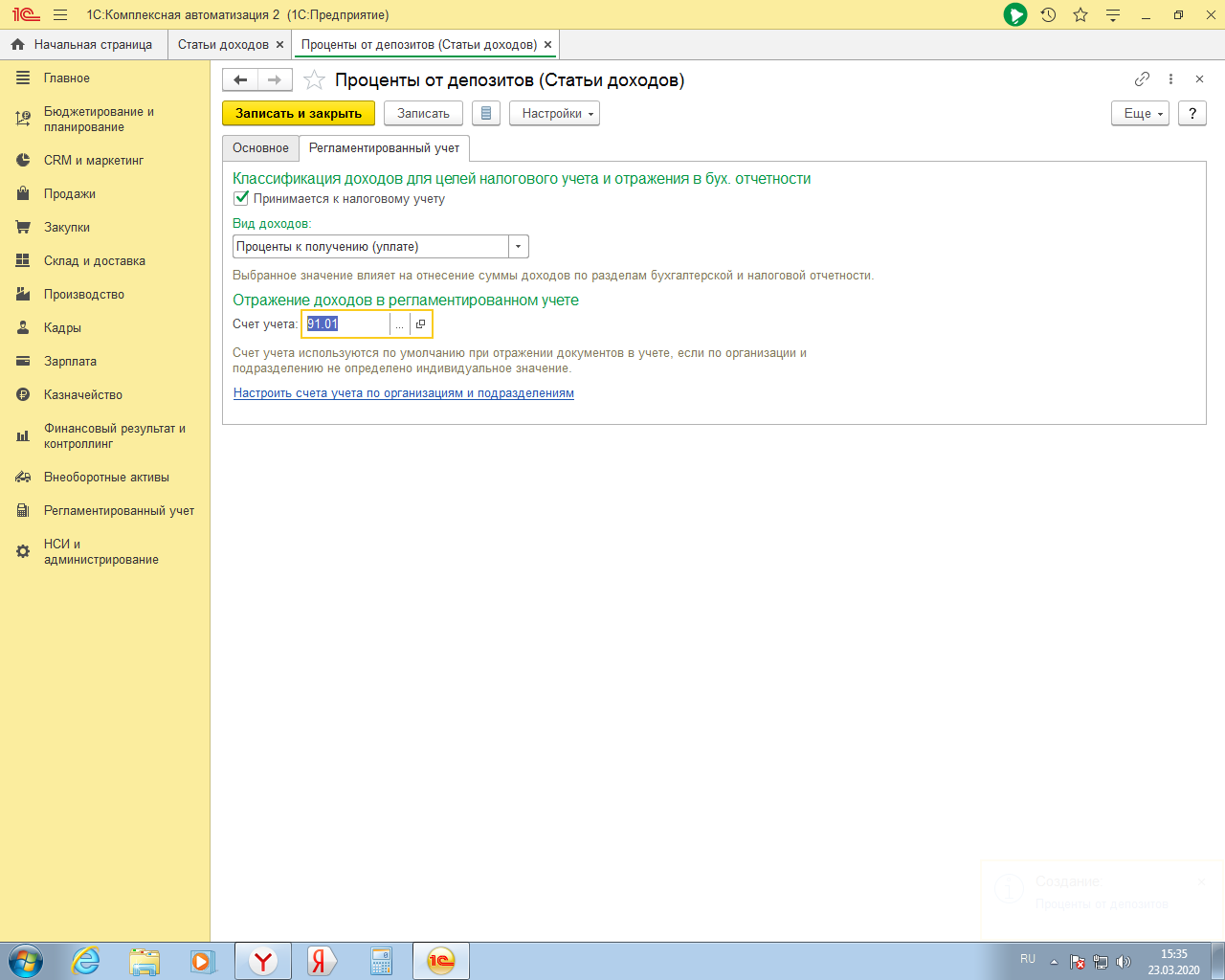Open the Windows Start button
The width and height of the screenshot is (1225, 980).
pos(25,961)
